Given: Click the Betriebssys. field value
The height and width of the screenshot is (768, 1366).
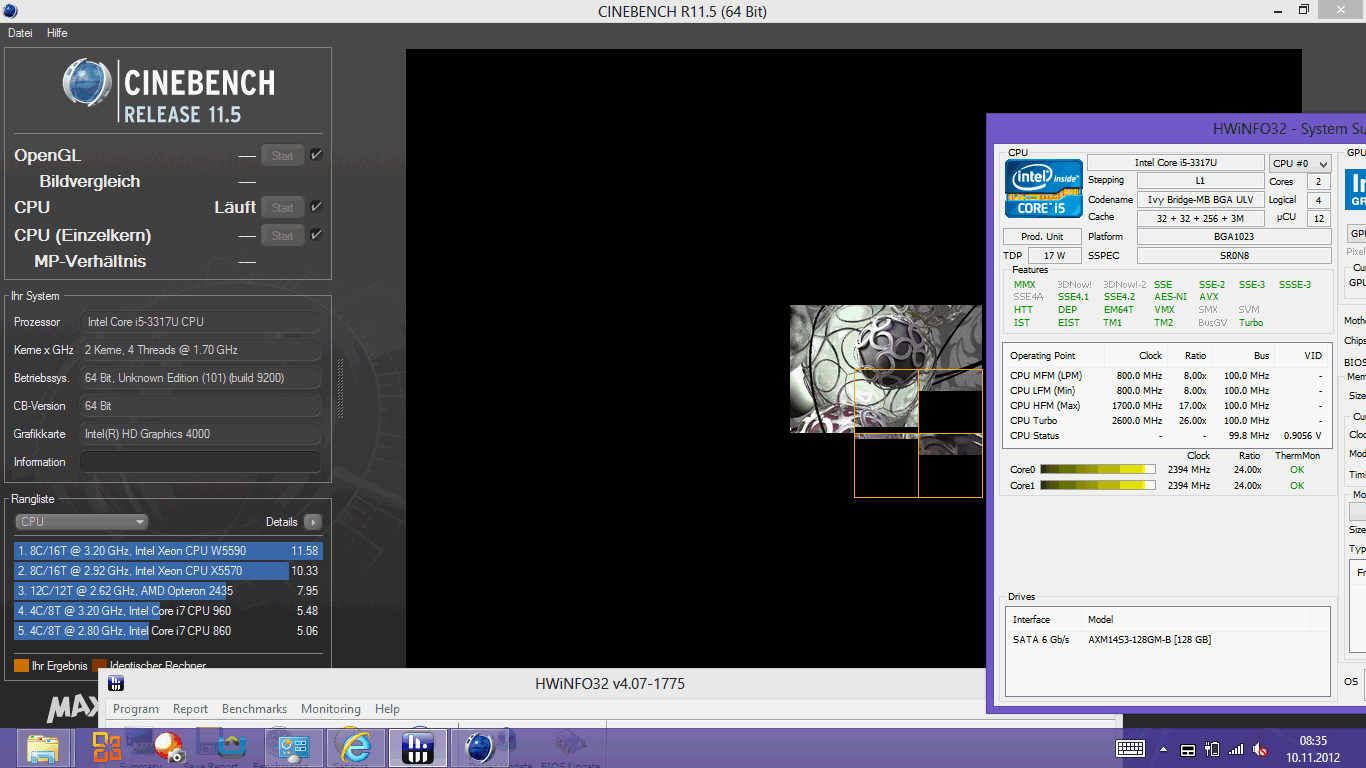Looking at the screenshot, I should [201, 378].
